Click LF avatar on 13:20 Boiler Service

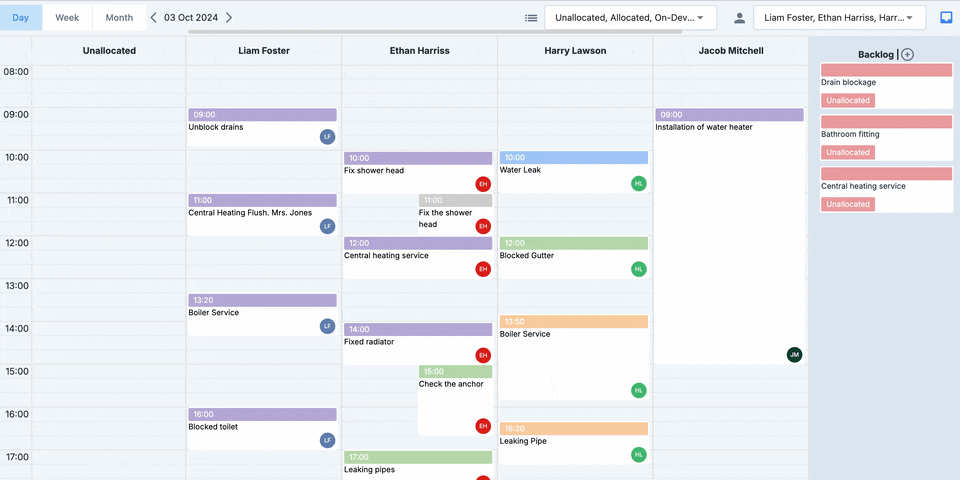(x=328, y=326)
